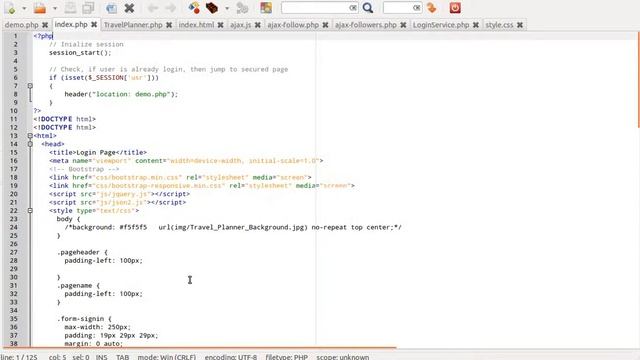Run the file with the Execute gears icon
The height and width of the screenshot is (360, 640).
point(242,8)
